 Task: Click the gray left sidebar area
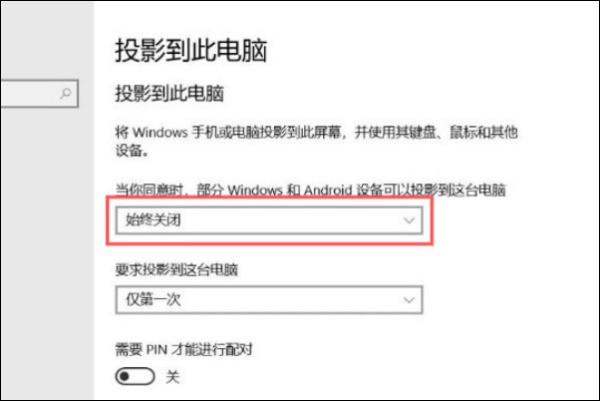[47, 249]
